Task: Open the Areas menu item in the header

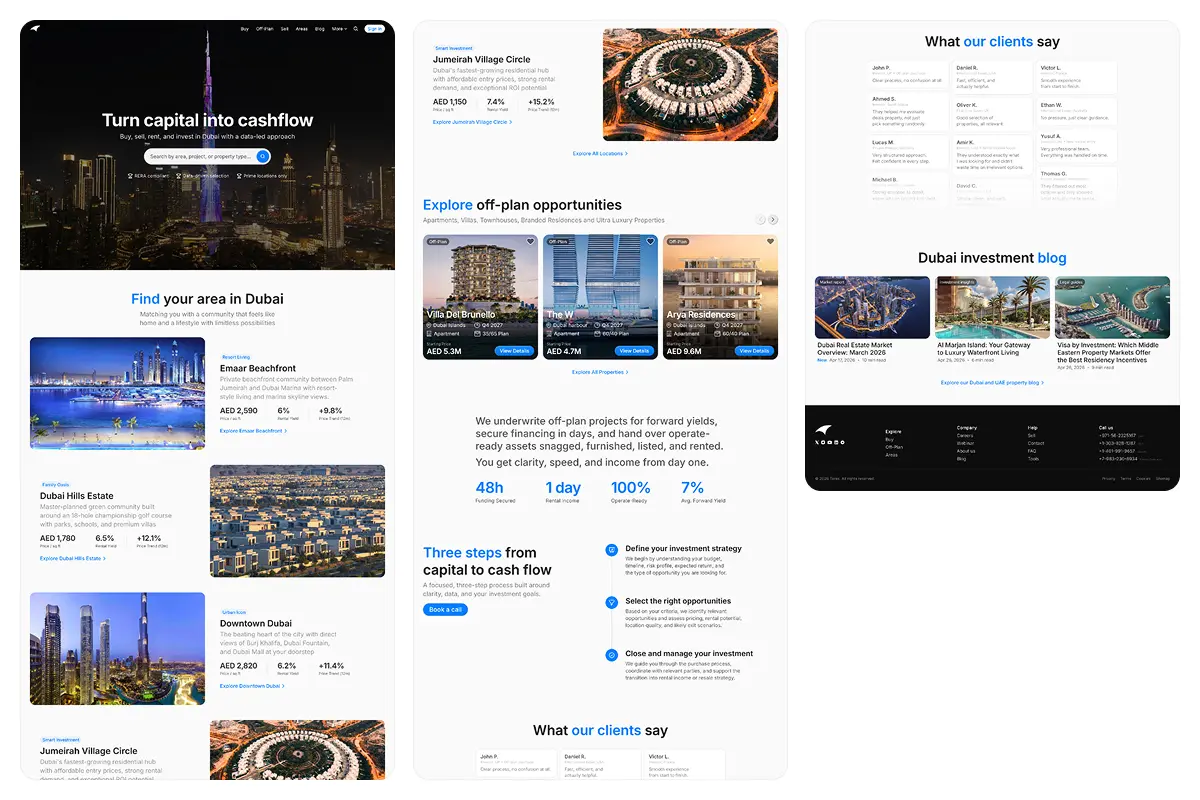Action: click(302, 29)
